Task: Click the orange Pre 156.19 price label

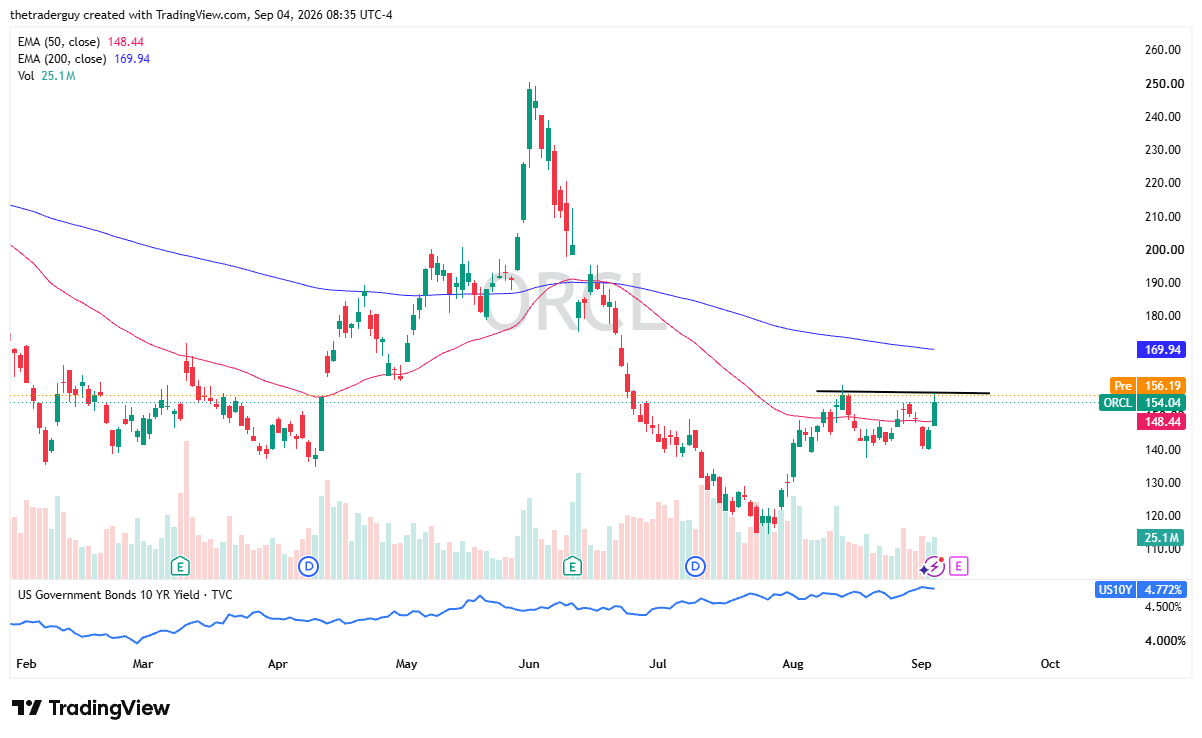Action: (x=1148, y=385)
